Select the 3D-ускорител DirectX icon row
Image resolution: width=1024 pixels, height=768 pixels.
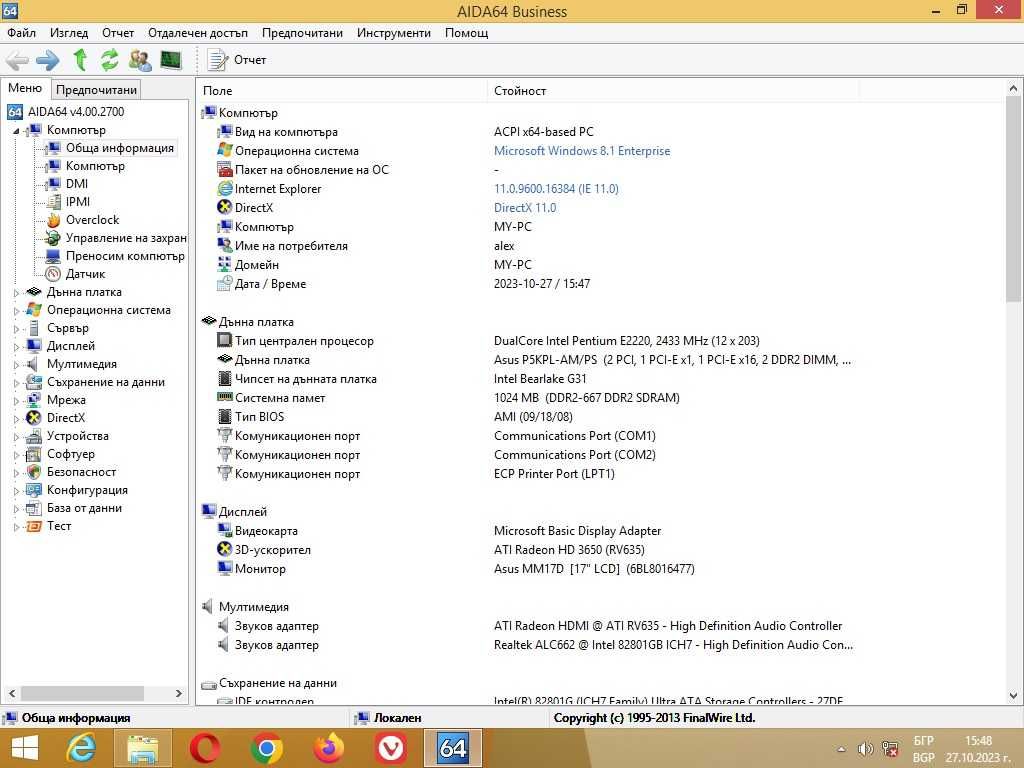225,549
